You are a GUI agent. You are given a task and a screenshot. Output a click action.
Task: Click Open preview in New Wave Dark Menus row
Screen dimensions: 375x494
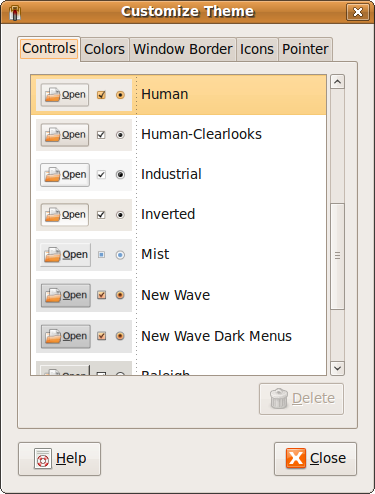[x=65, y=336]
